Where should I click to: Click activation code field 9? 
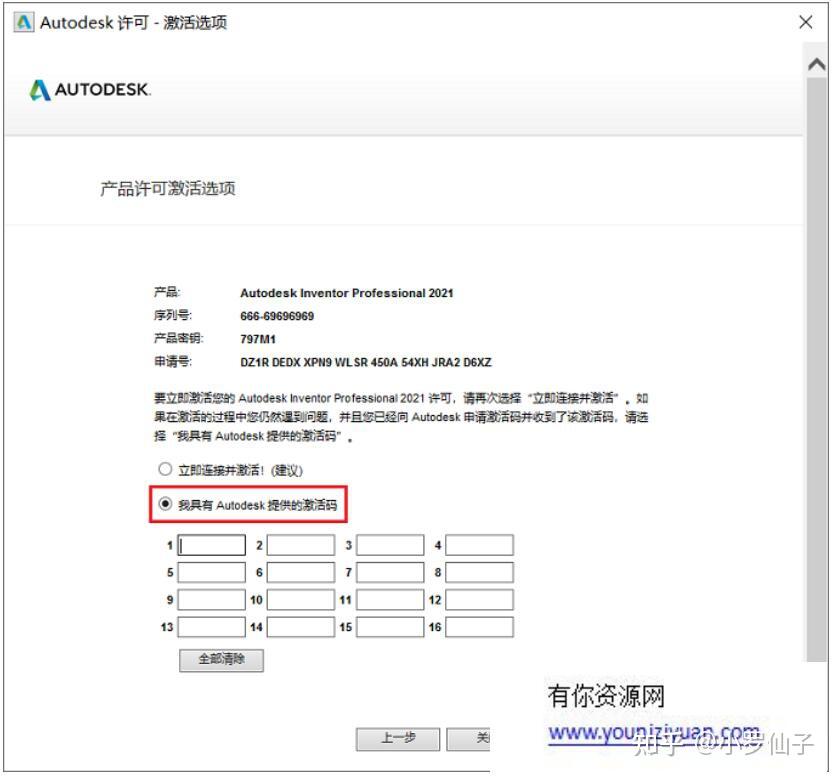tap(211, 600)
